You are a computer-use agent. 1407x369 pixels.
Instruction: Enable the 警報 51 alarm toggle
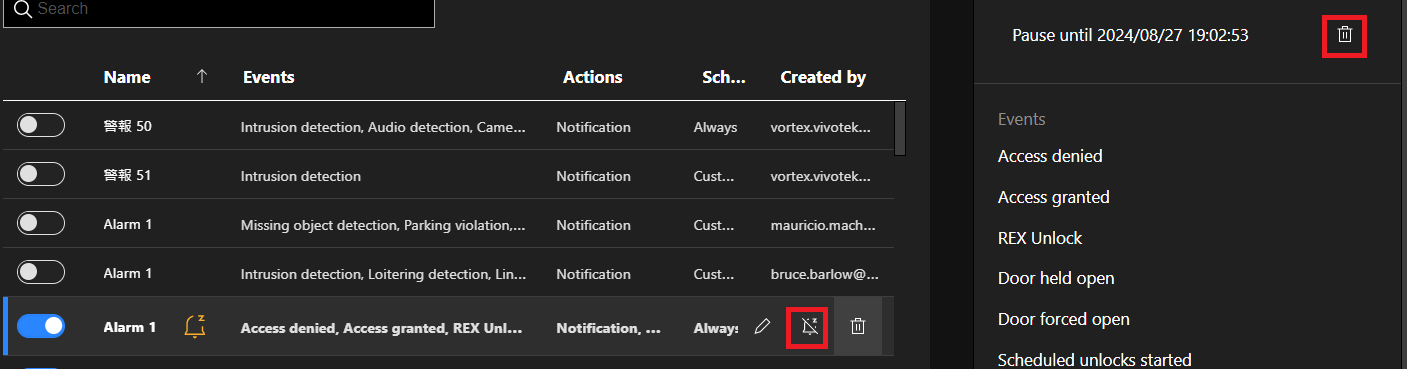[41, 174]
